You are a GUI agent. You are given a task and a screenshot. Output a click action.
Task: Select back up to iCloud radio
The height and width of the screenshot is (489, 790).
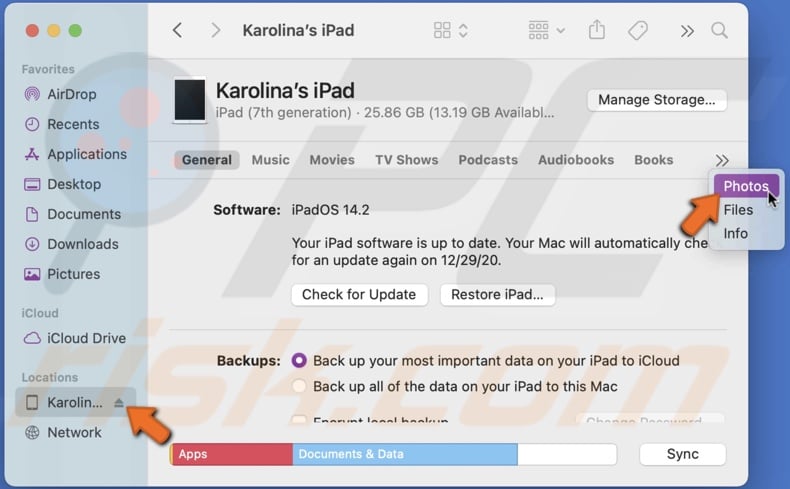click(x=299, y=361)
